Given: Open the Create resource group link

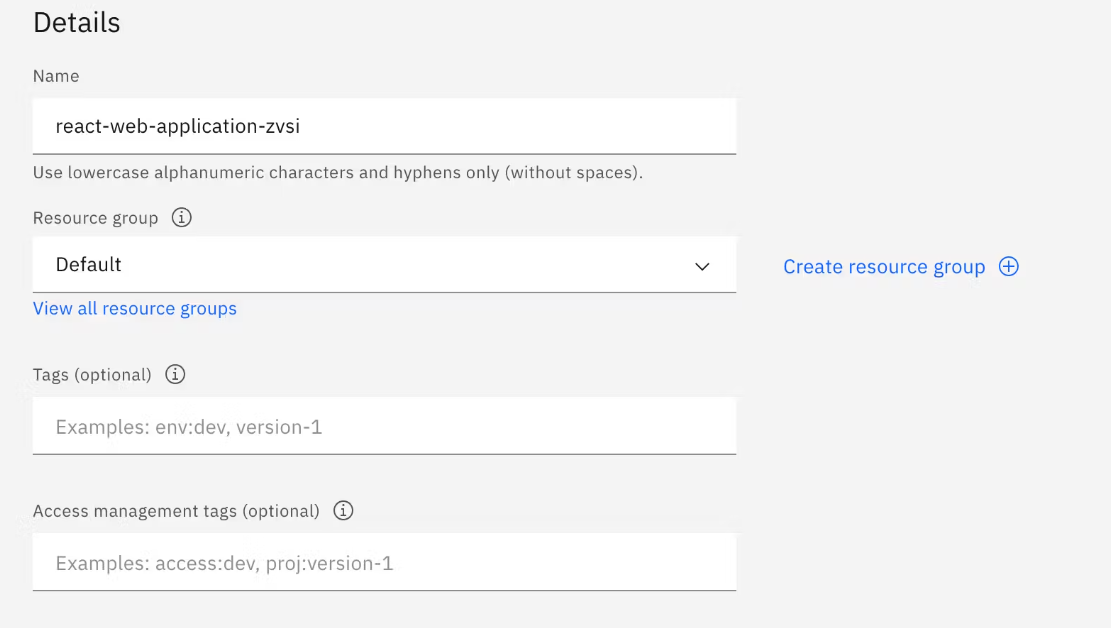Looking at the screenshot, I should pyautogui.click(x=884, y=267).
